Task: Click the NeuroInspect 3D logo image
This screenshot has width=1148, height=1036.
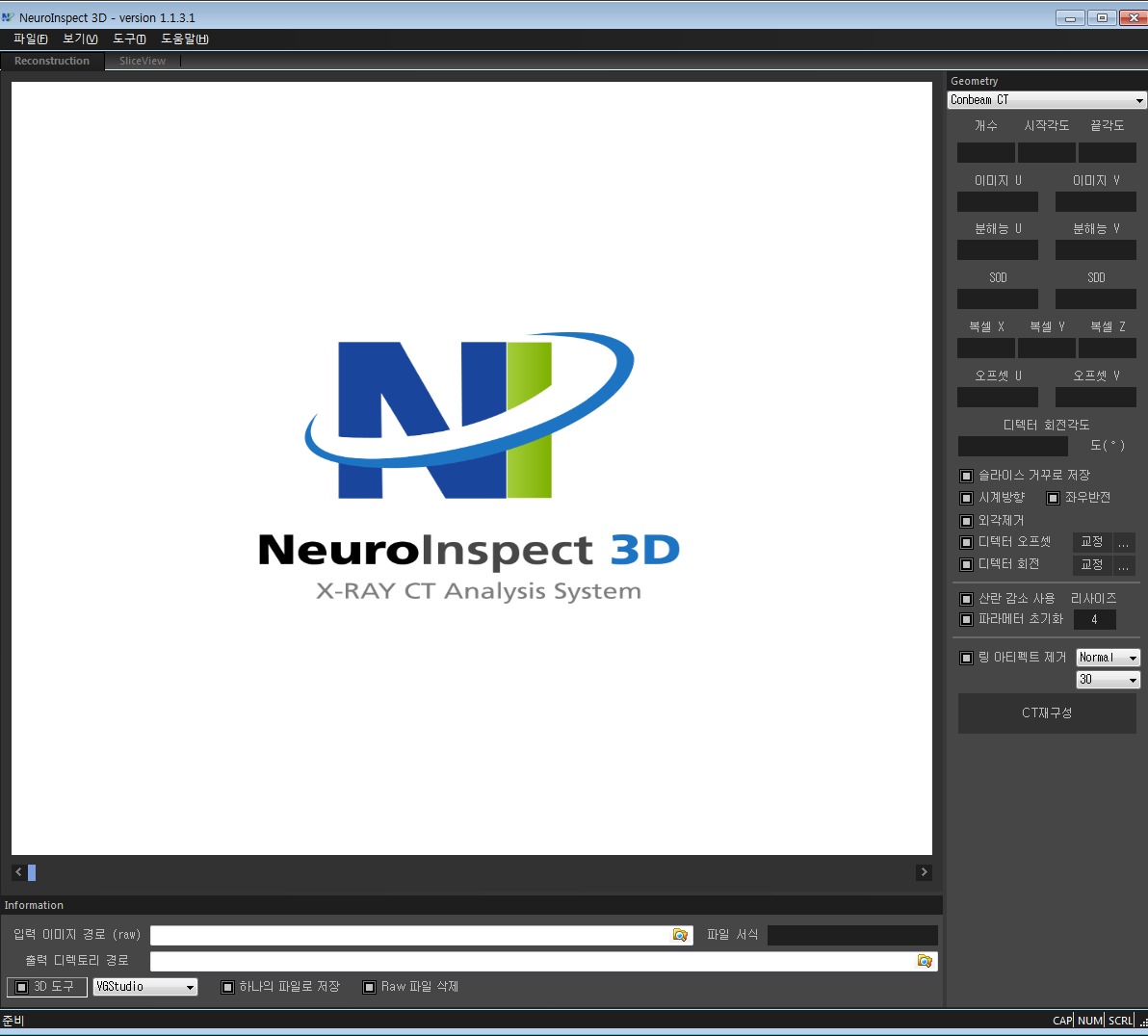Action: click(470, 467)
